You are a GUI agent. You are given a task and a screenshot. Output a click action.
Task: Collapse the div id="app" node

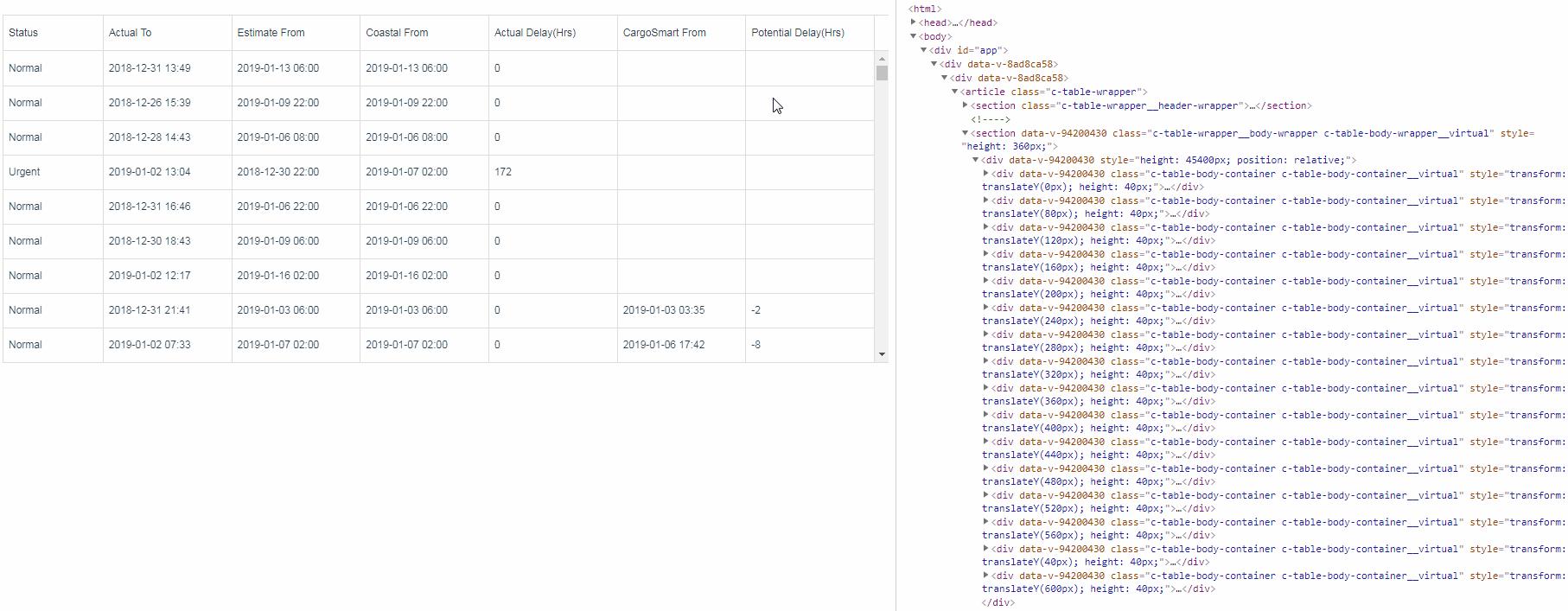(x=924, y=50)
